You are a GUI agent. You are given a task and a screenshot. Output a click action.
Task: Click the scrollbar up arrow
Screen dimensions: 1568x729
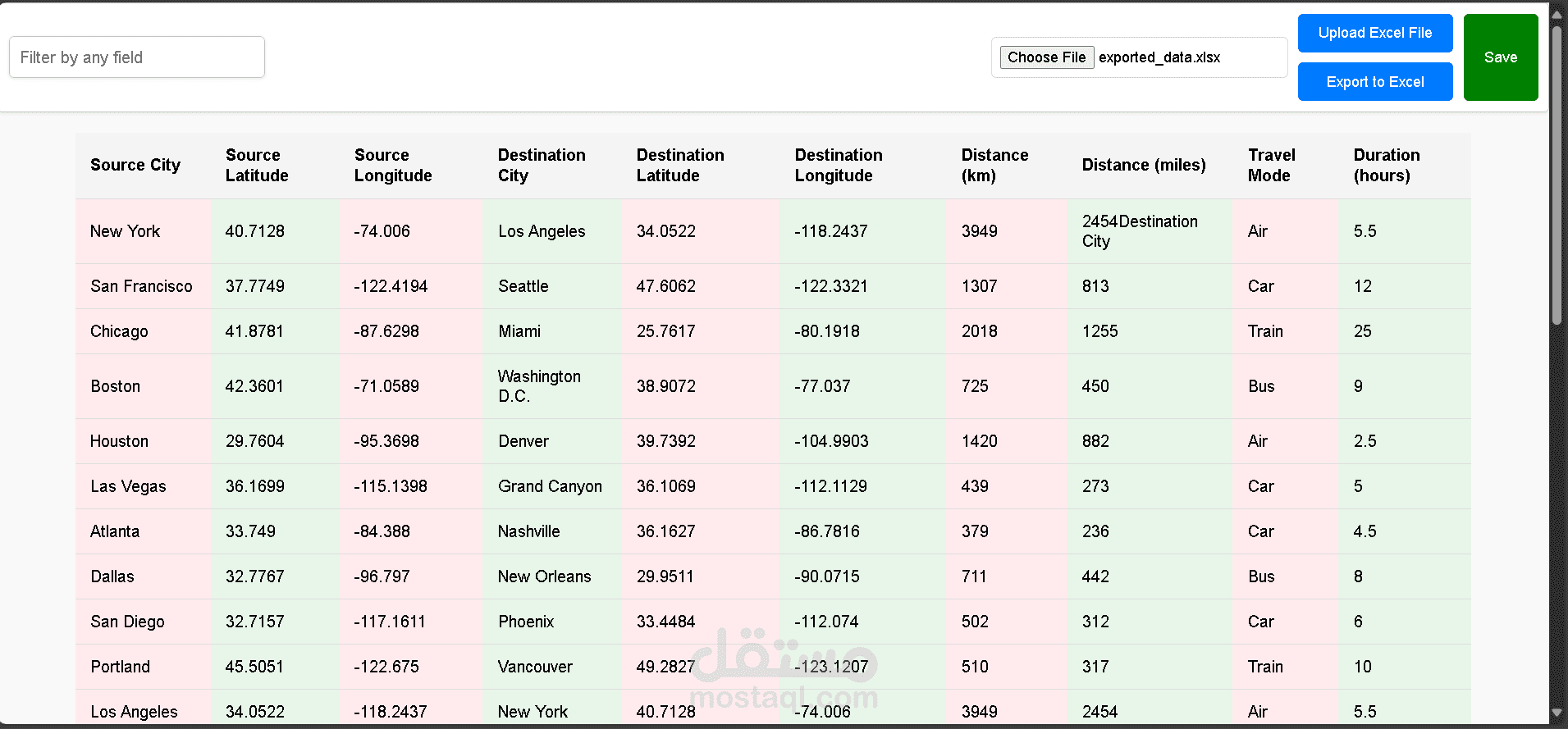[x=1557, y=14]
